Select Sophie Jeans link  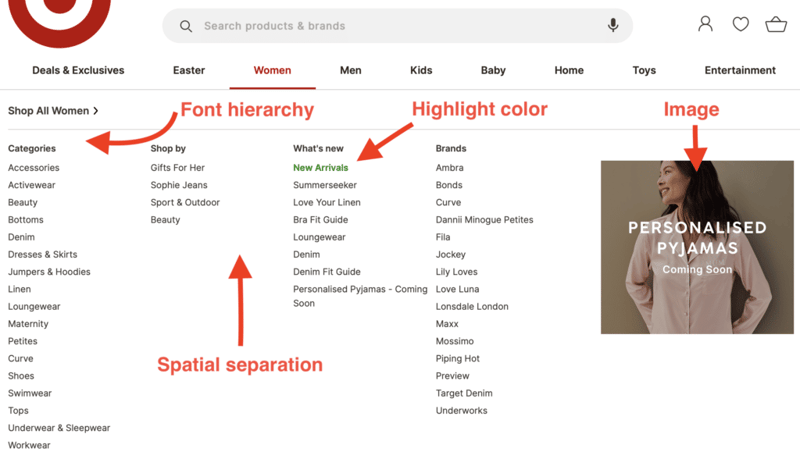click(x=179, y=185)
